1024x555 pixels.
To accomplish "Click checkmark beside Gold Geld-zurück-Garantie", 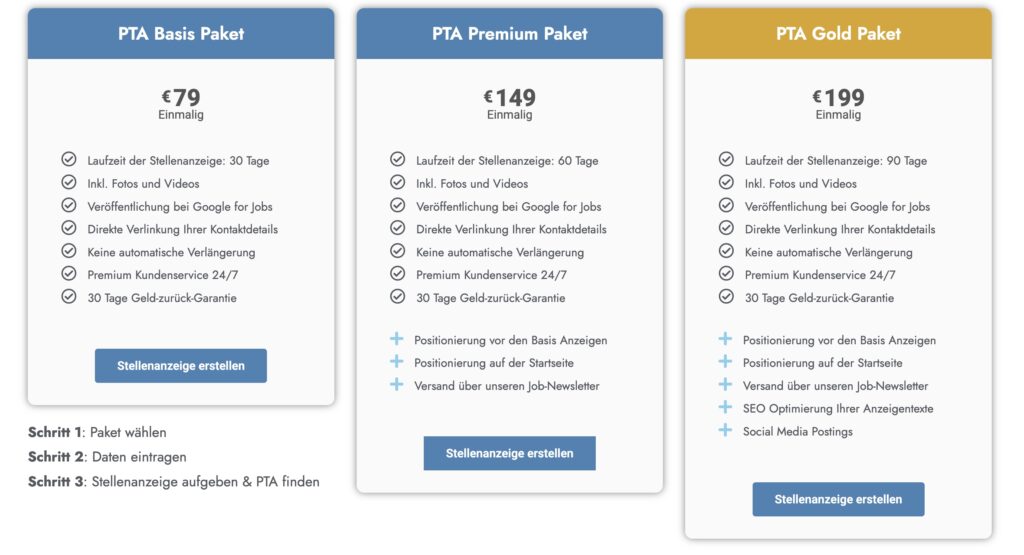I will (x=726, y=296).
